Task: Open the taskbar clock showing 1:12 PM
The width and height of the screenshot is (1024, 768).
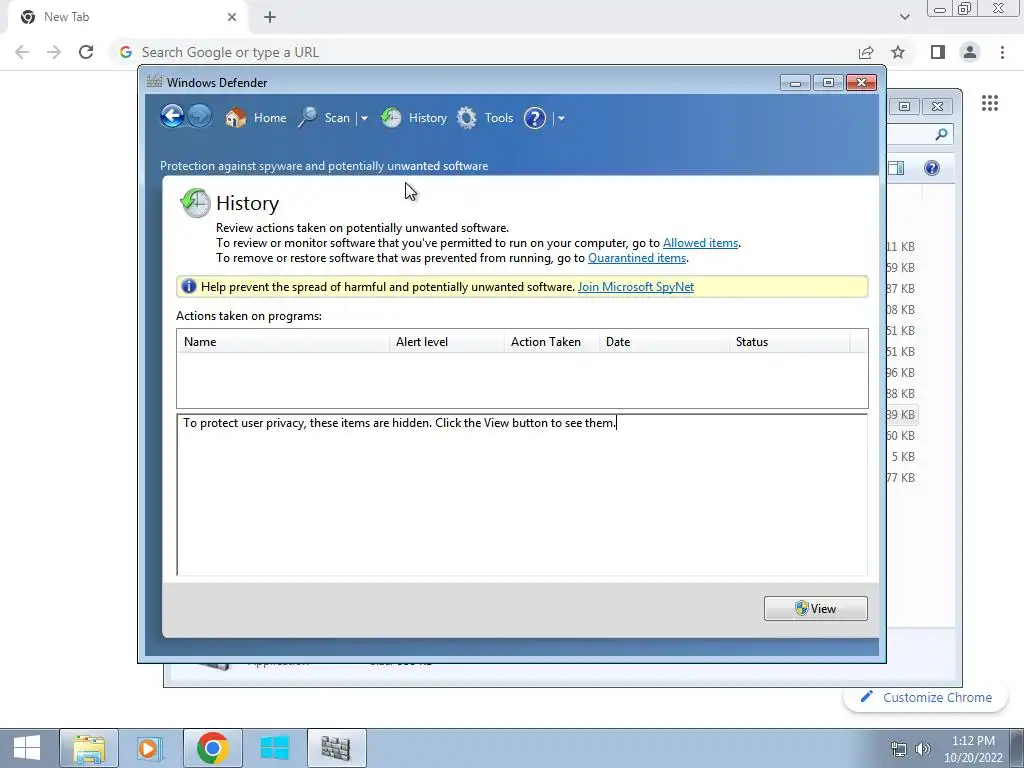Action: pyautogui.click(x=973, y=748)
